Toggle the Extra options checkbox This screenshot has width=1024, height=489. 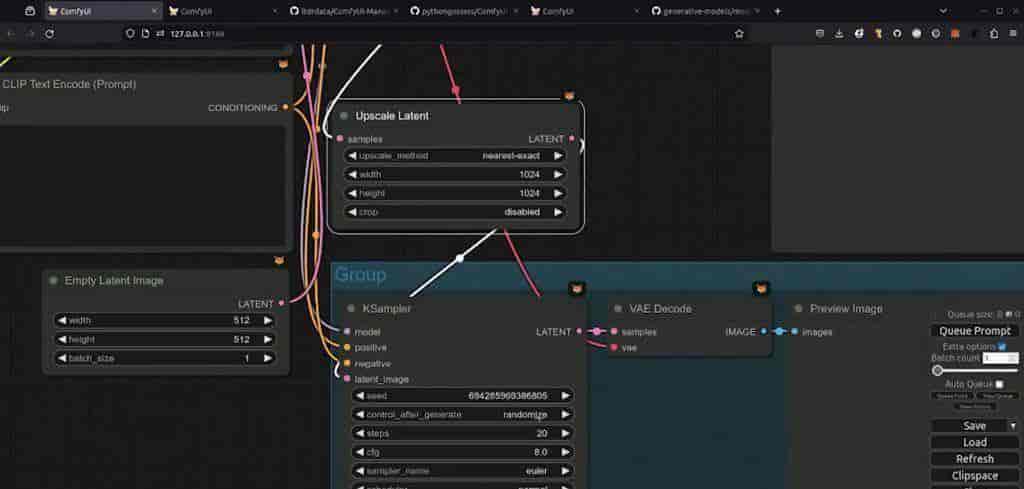coord(1002,347)
